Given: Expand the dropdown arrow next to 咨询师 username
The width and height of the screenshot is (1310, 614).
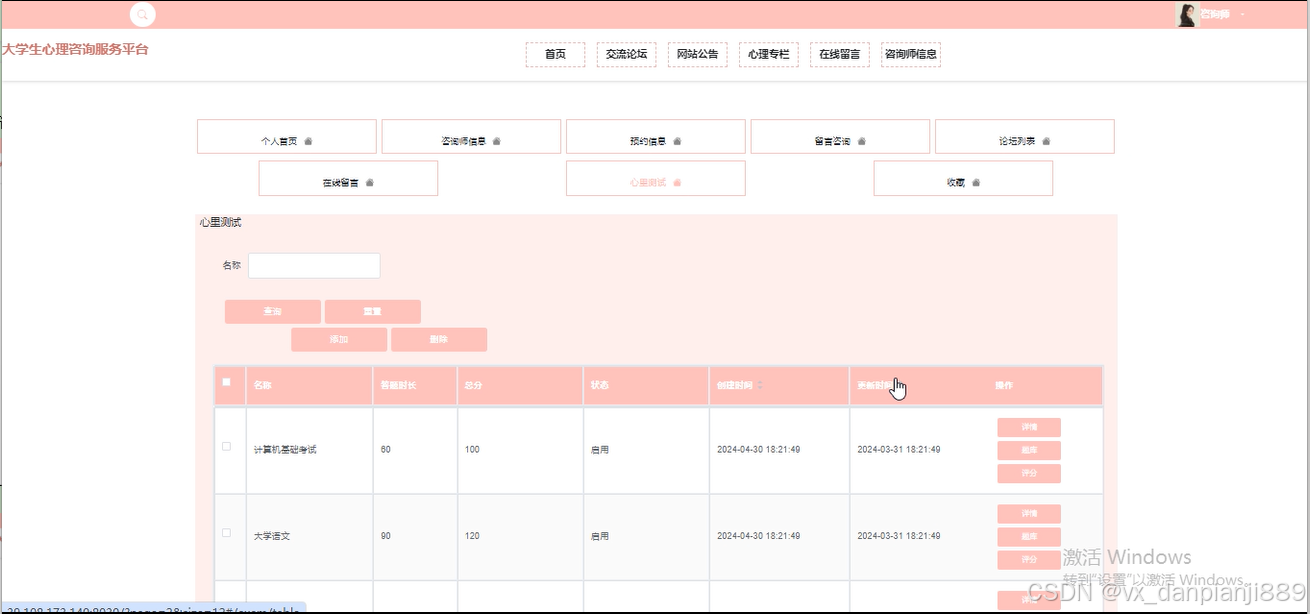Looking at the screenshot, I should coord(1242,15).
